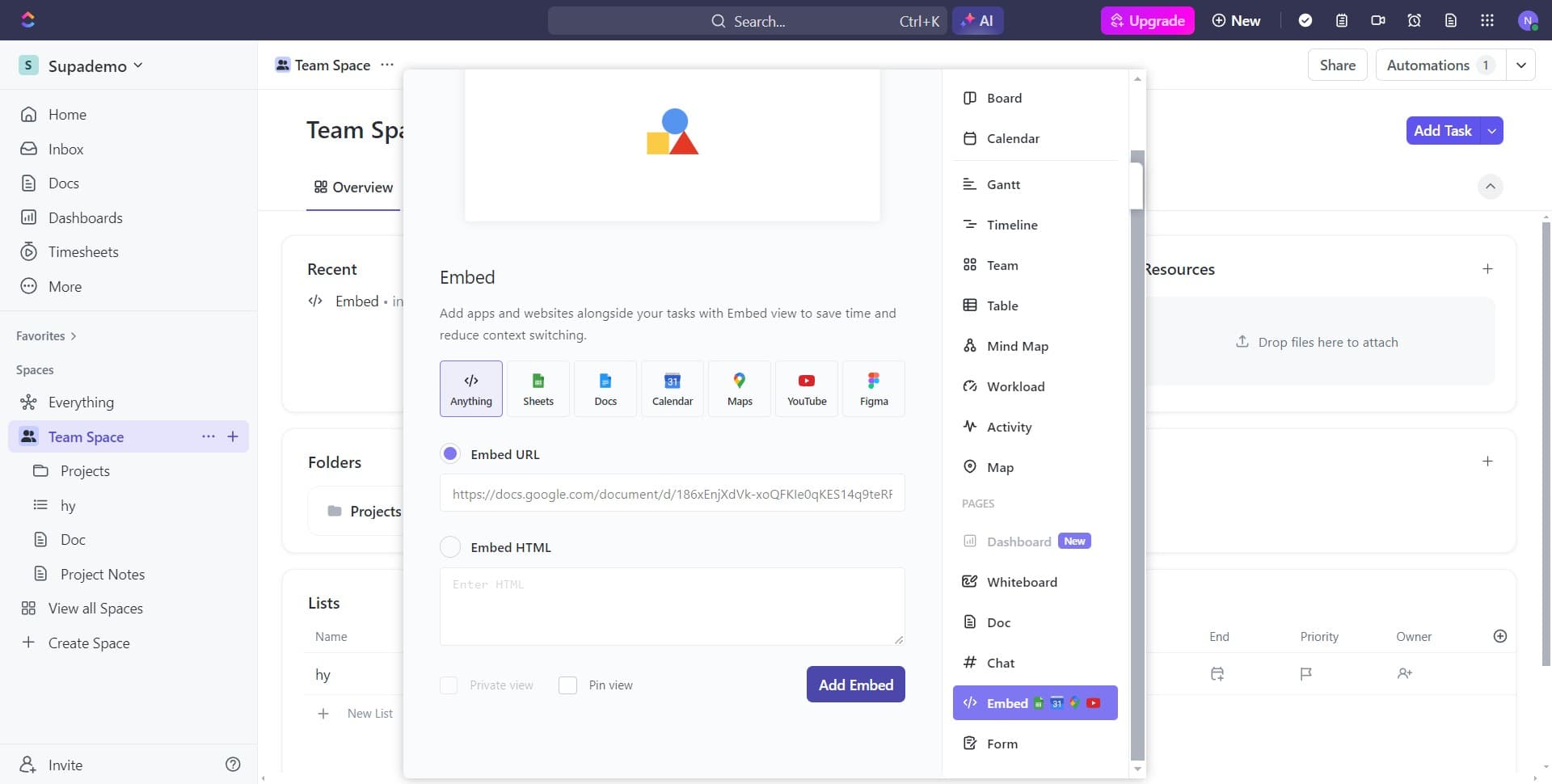Open the Whiteboard view option

point(1022,581)
